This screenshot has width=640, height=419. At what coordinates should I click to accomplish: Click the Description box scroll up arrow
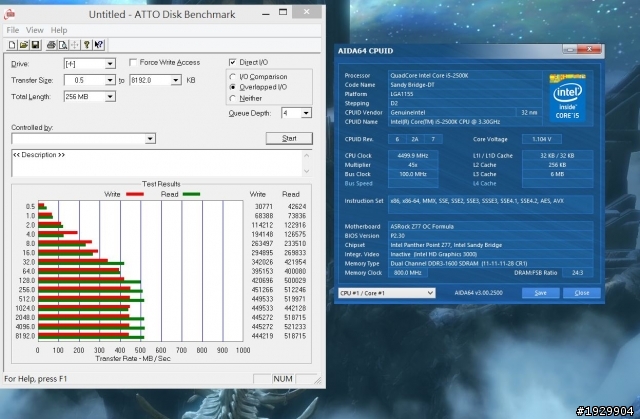307,155
